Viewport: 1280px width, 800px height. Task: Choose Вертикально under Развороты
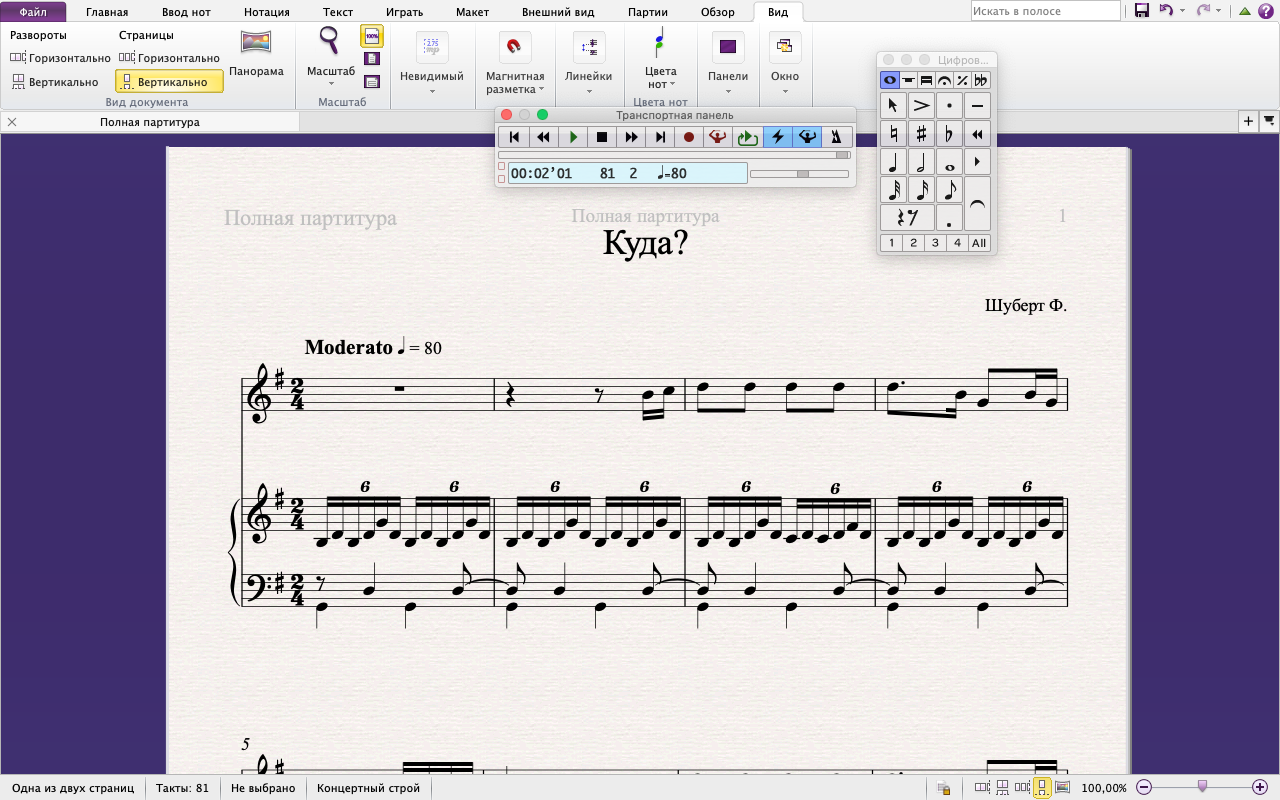pyautogui.click(x=55, y=82)
